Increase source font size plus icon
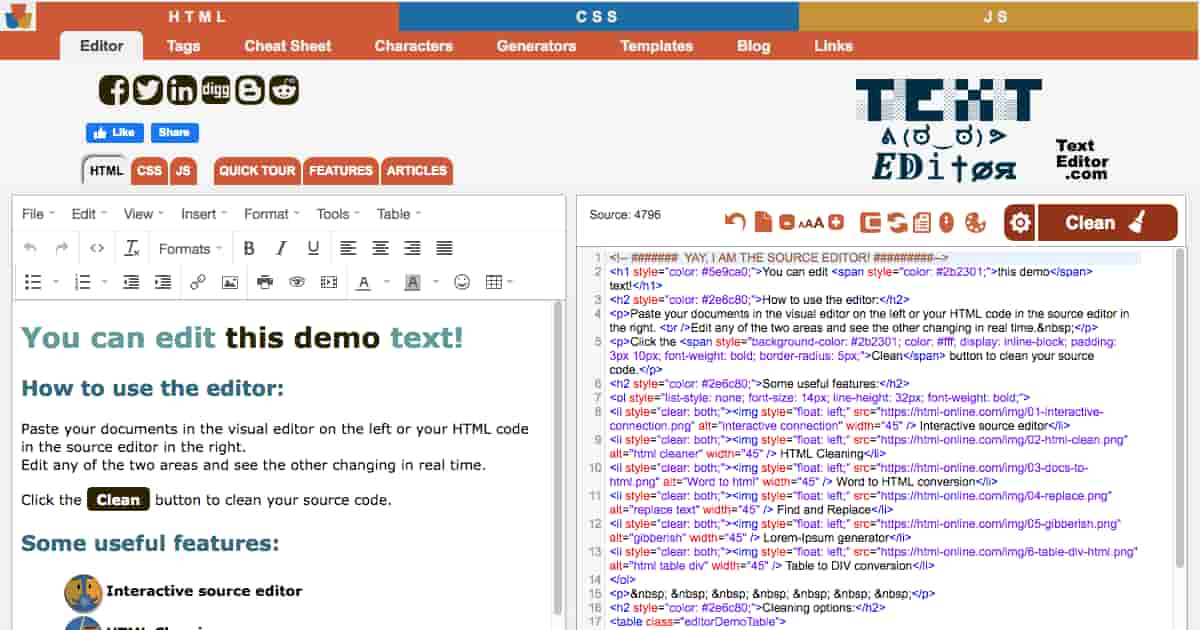Screen dimensions: 1200x630 [x=836, y=222]
